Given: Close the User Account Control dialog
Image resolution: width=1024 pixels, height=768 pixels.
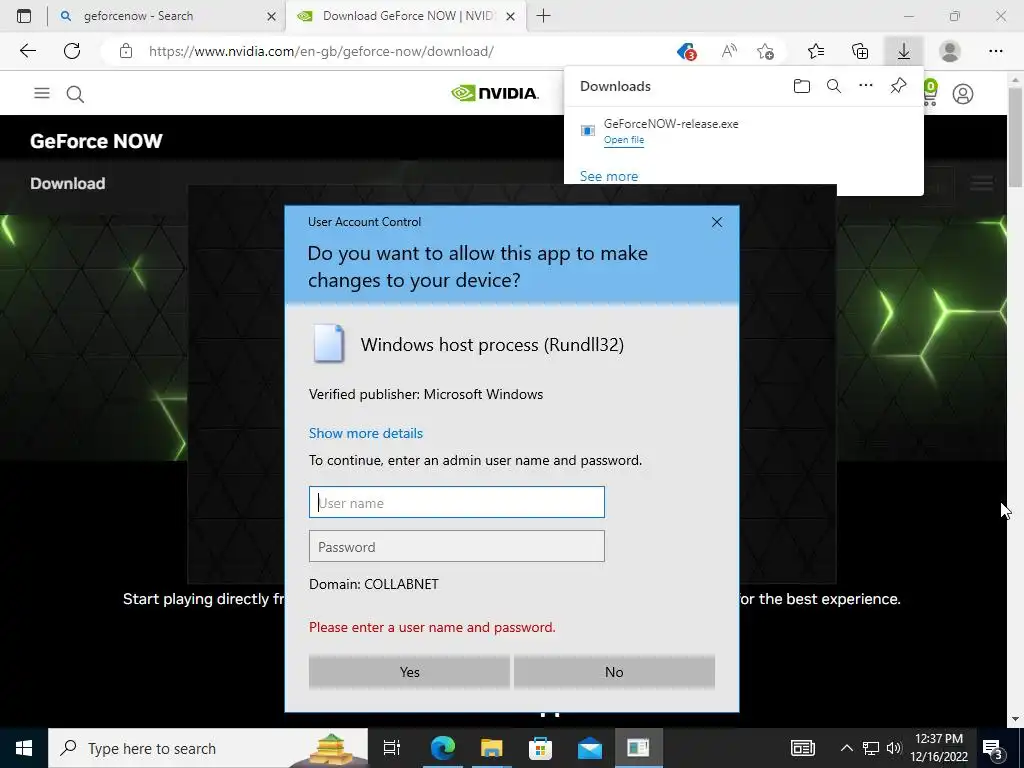Looking at the screenshot, I should click(x=717, y=222).
